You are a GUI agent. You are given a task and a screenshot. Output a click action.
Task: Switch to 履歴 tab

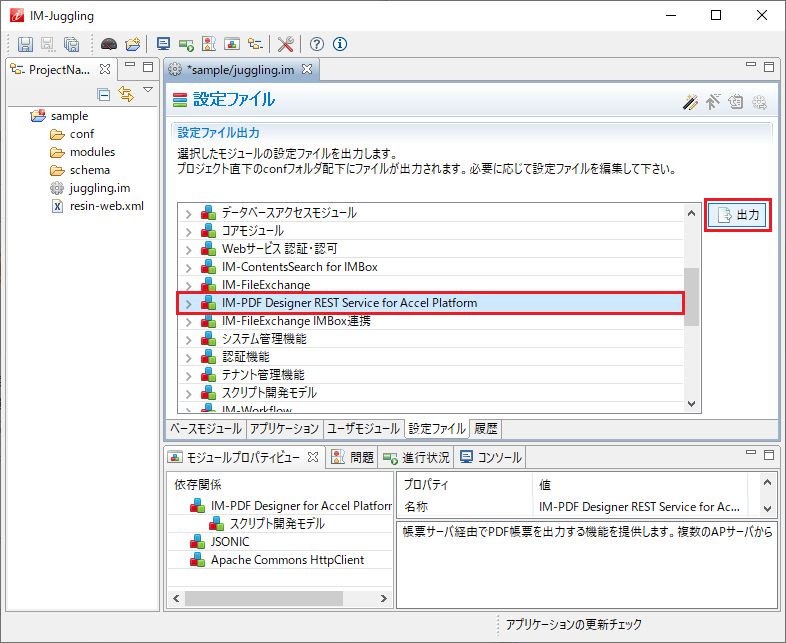486,428
